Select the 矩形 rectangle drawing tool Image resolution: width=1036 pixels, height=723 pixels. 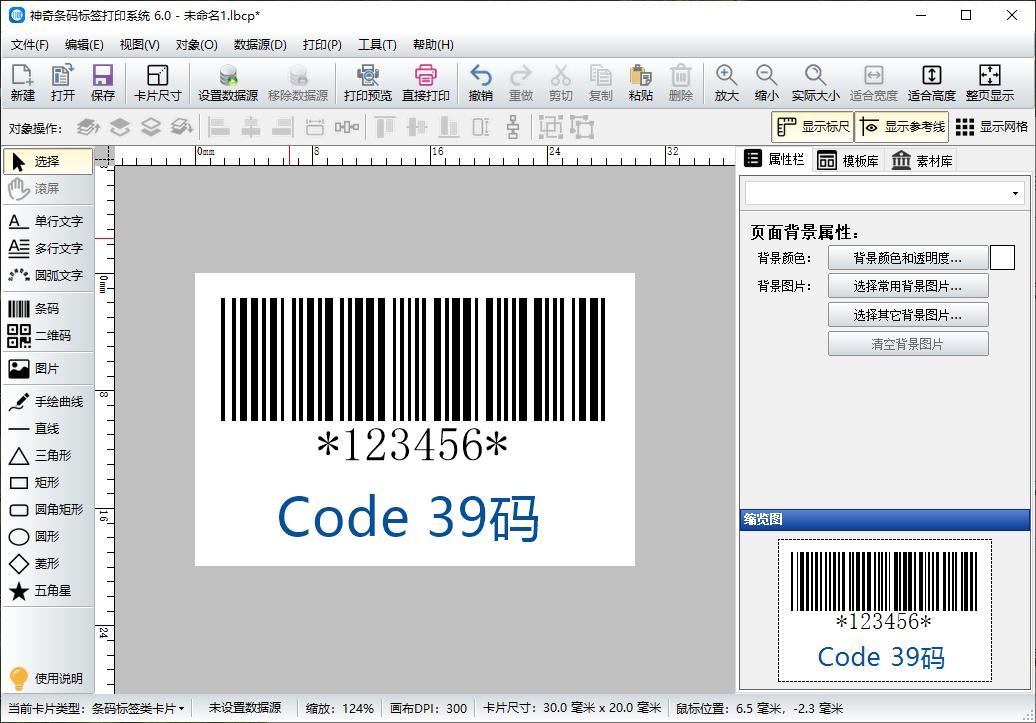click(47, 482)
